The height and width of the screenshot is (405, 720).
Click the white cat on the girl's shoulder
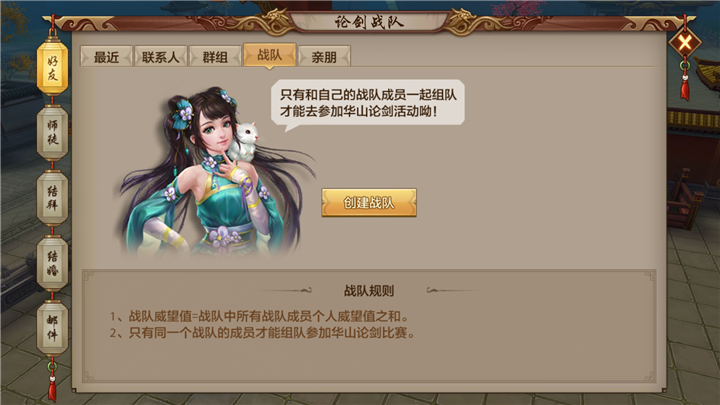(x=244, y=141)
